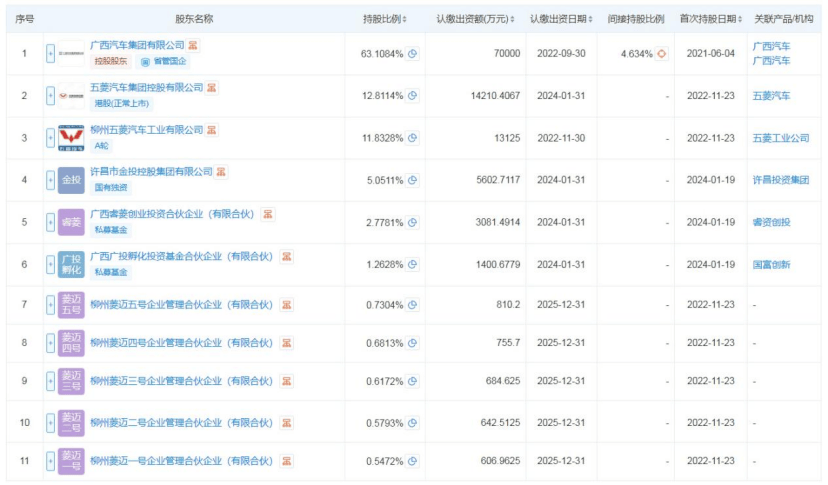Expand the 五菱汽车集团控股有限公司 row
This screenshot has width=828, height=485.
point(50,96)
